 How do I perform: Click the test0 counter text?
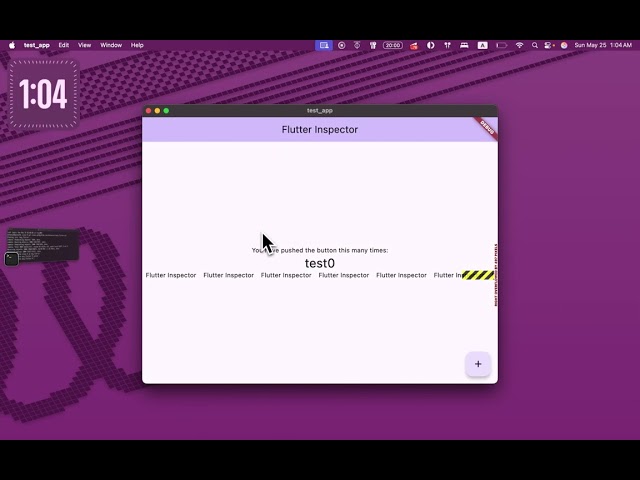click(320, 263)
